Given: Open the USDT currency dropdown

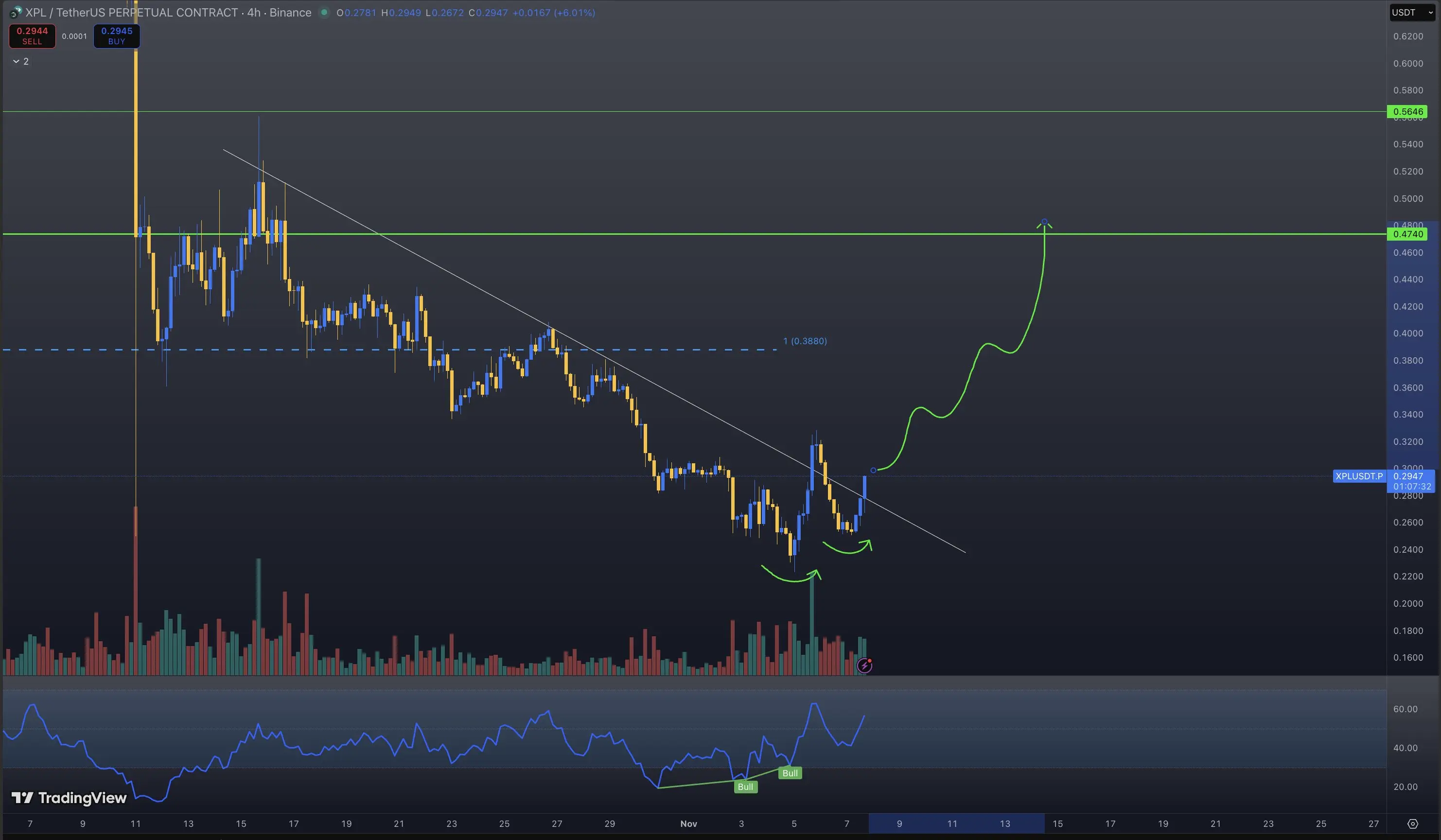Looking at the screenshot, I should click(1412, 13).
